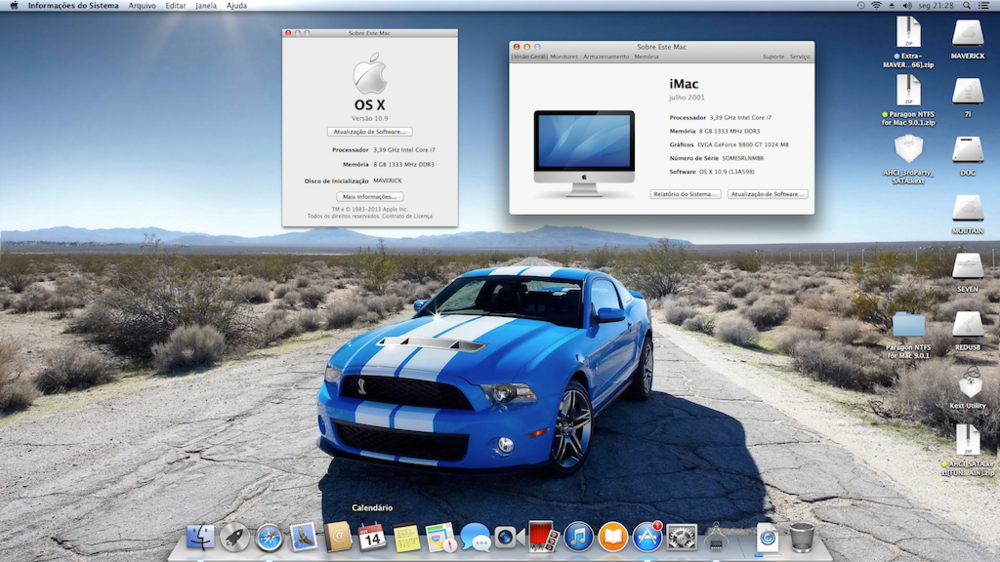Open Calendário from the dock
The height and width of the screenshot is (562, 1000).
[372, 538]
